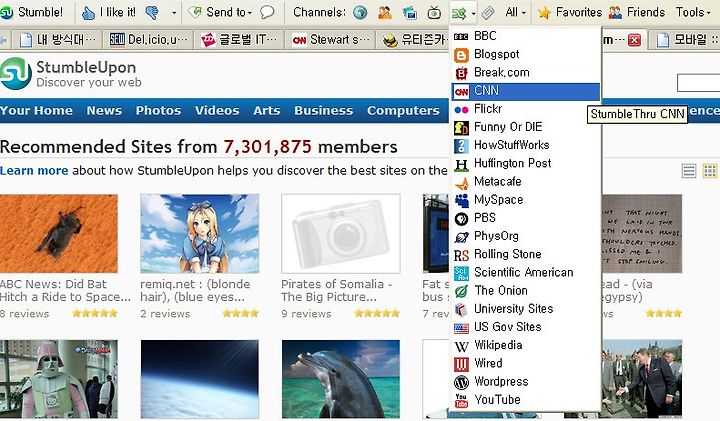
Task: Open the dropdown arrow beside thumbs down
Action: pyautogui.click(x=174, y=13)
